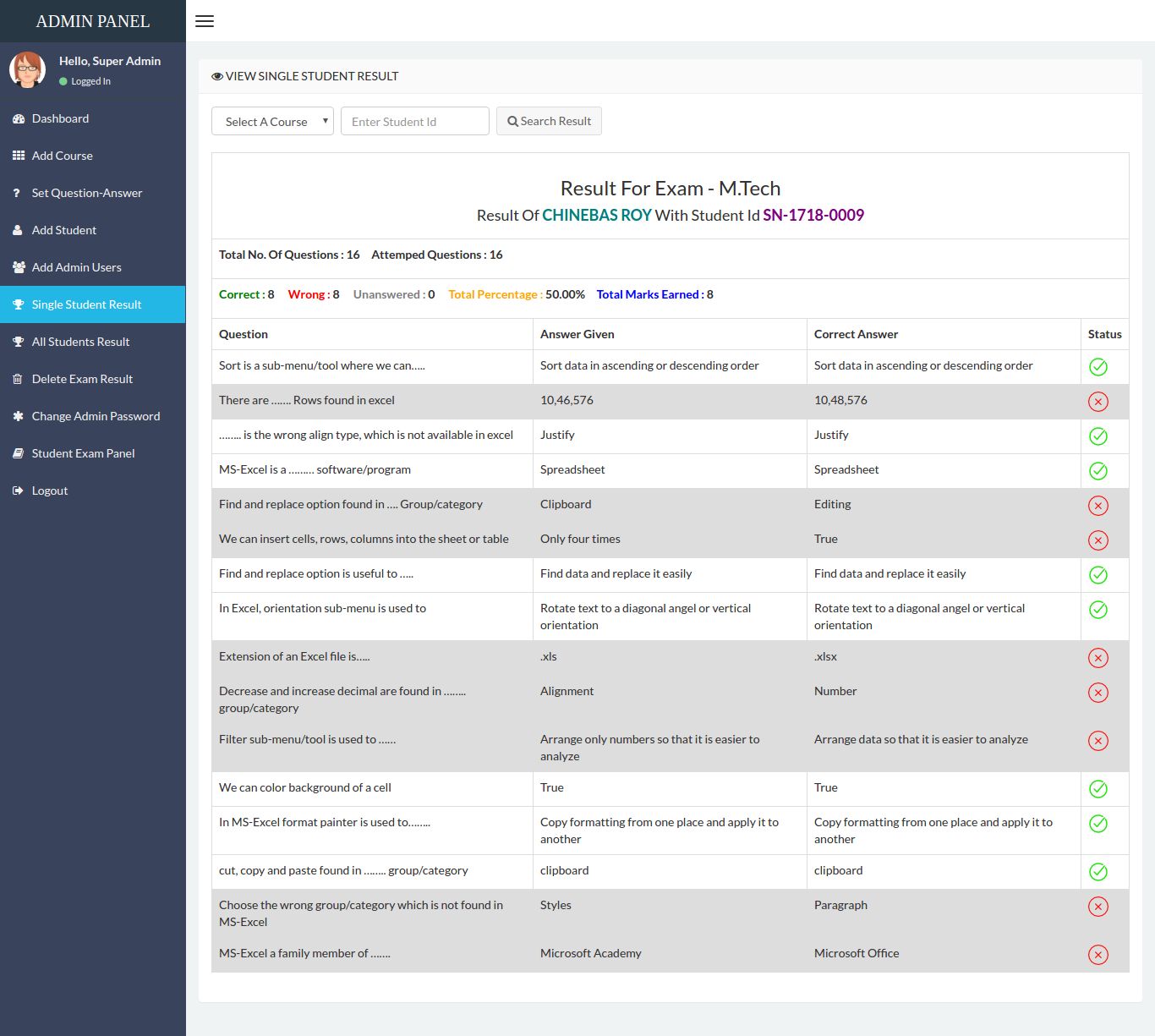The height and width of the screenshot is (1036, 1155).
Task: Click the Enter Student Id field
Action: pyautogui.click(x=414, y=122)
